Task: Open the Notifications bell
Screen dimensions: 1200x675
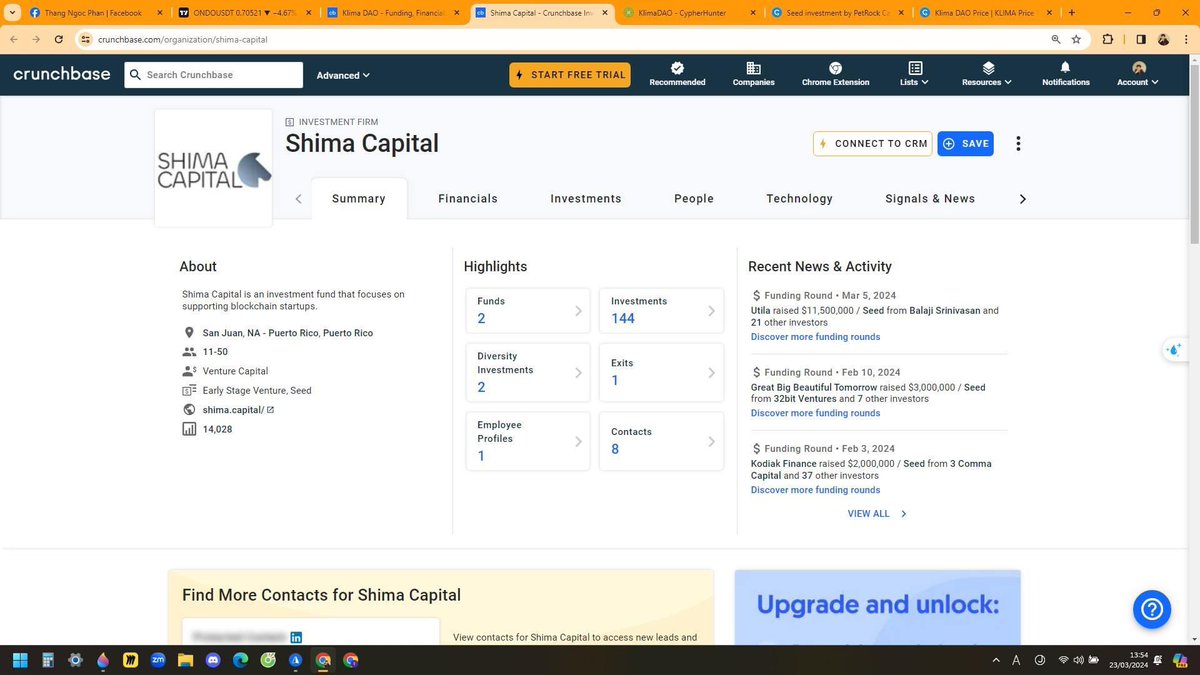Action: (1065, 74)
